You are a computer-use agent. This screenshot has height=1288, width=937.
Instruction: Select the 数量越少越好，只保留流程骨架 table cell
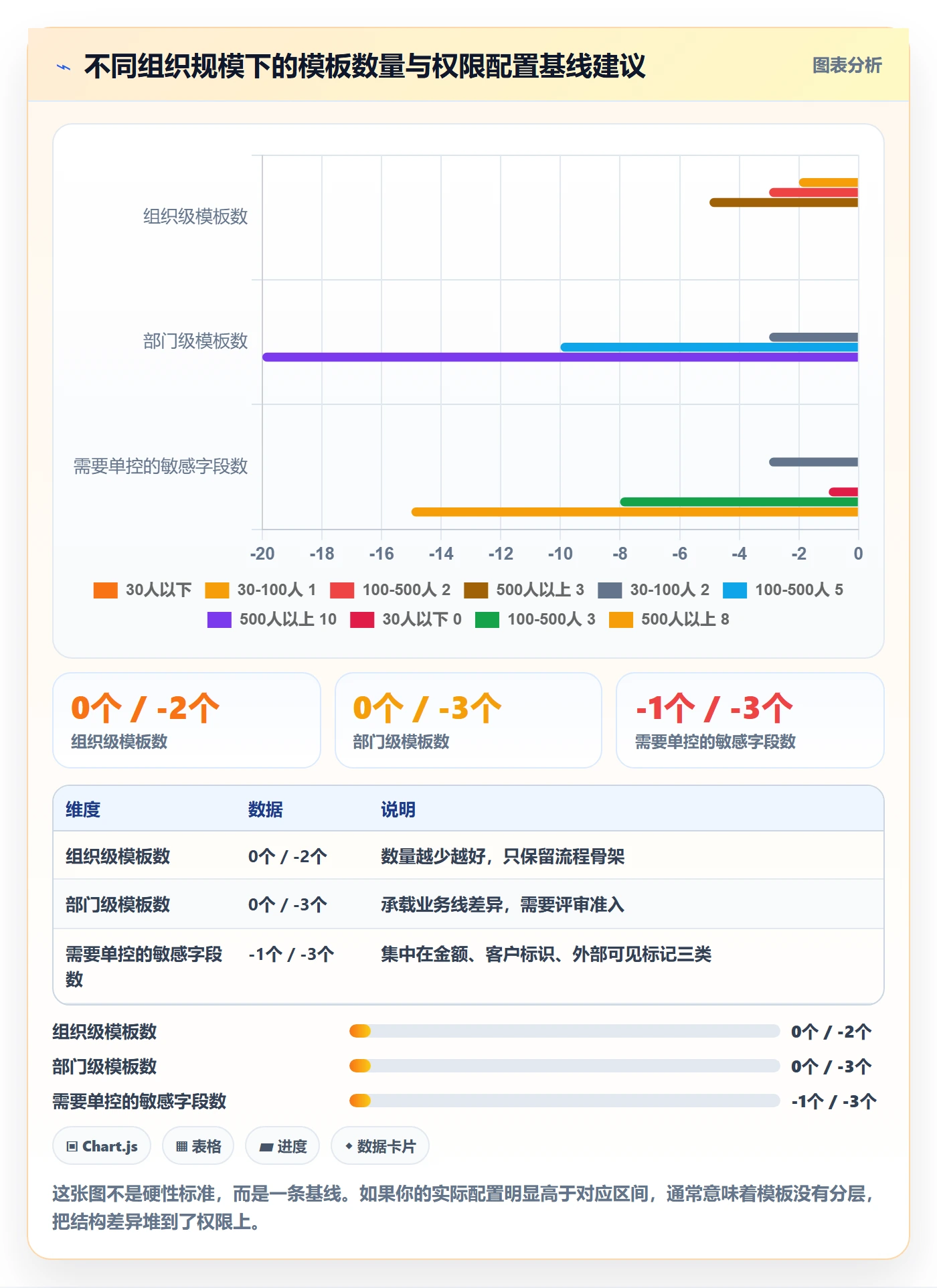(x=503, y=856)
